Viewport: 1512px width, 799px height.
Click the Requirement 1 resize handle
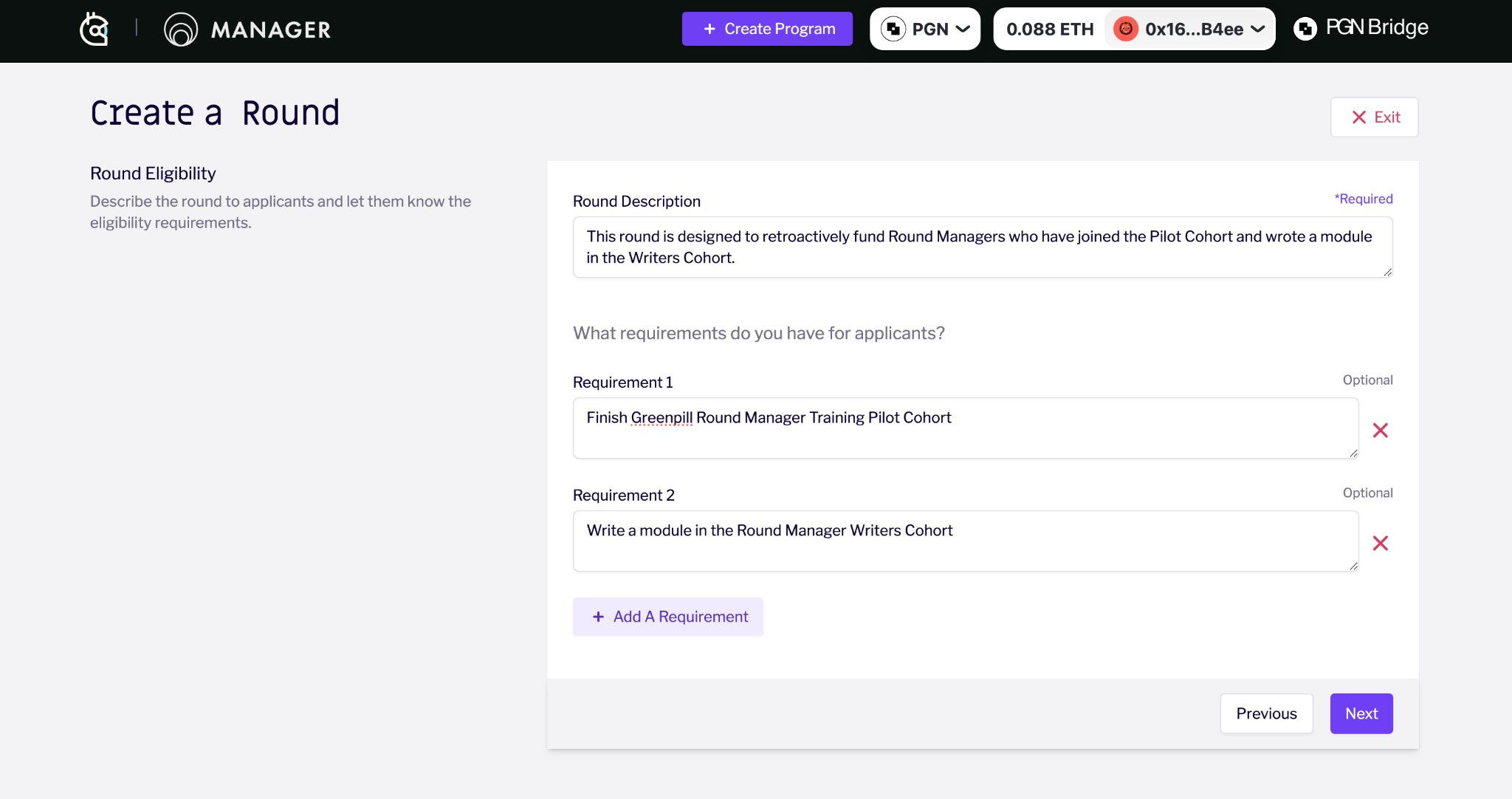[x=1353, y=453]
